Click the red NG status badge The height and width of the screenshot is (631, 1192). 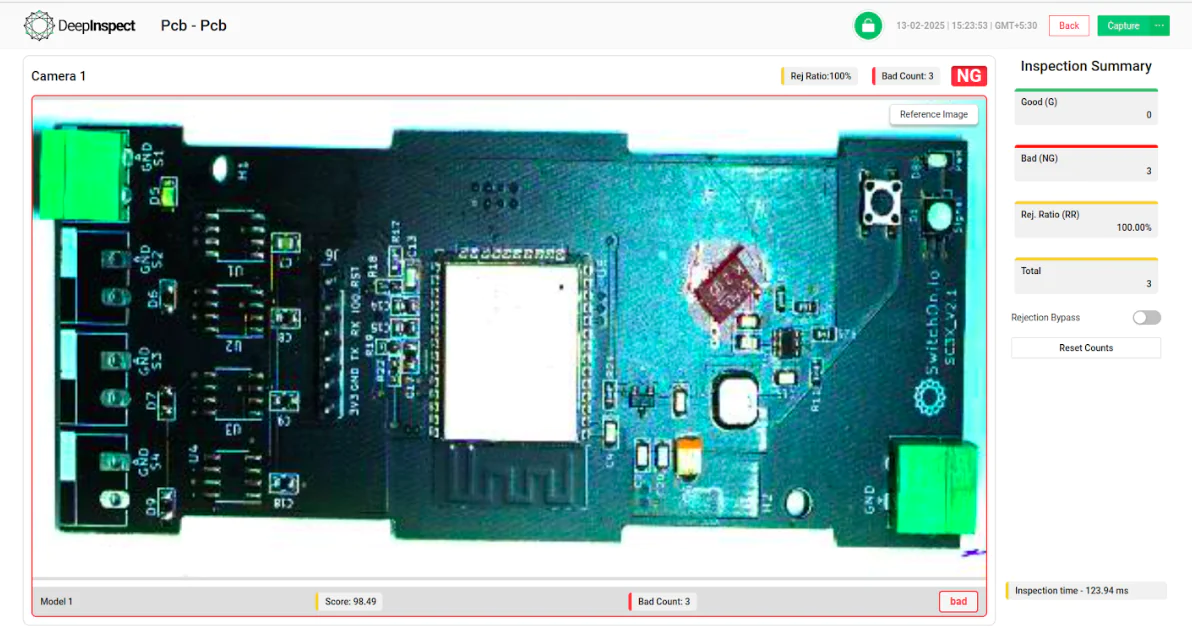click(x=968, y=75)
